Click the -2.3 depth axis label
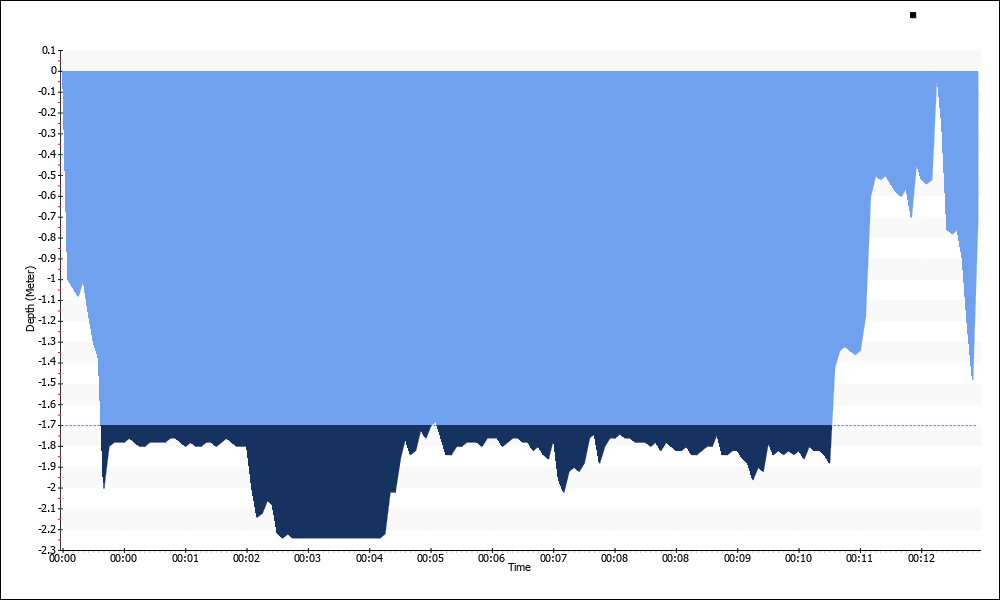This screenshot has height=600, width=1000. click(47, 550)
